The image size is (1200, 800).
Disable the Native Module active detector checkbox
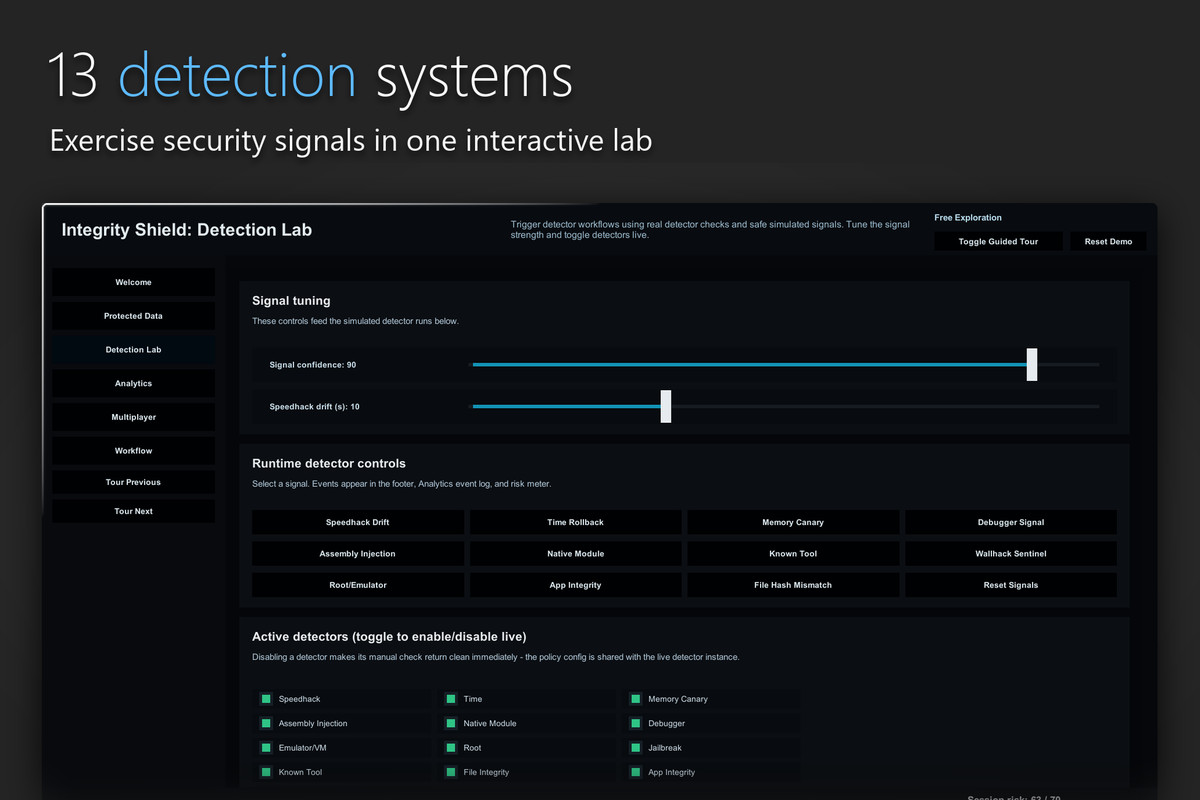pyautogui.click(x=451, y=723)
